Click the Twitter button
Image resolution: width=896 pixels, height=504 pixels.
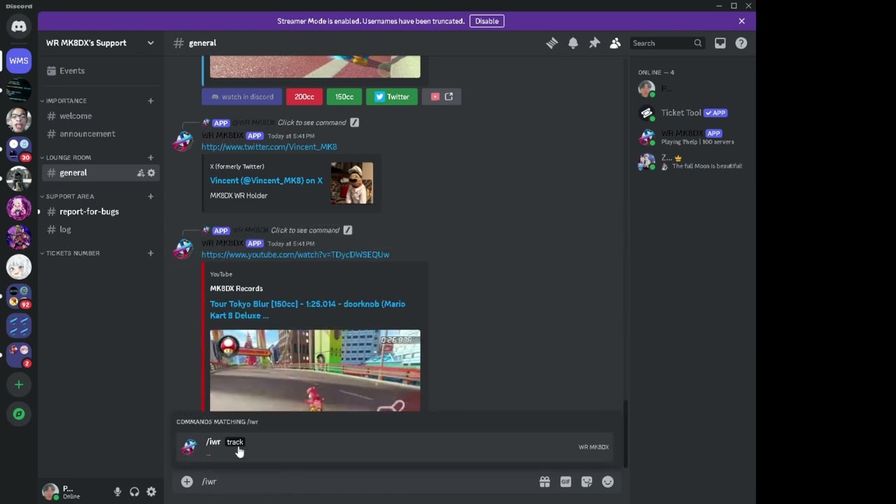[x=392, y=97]
